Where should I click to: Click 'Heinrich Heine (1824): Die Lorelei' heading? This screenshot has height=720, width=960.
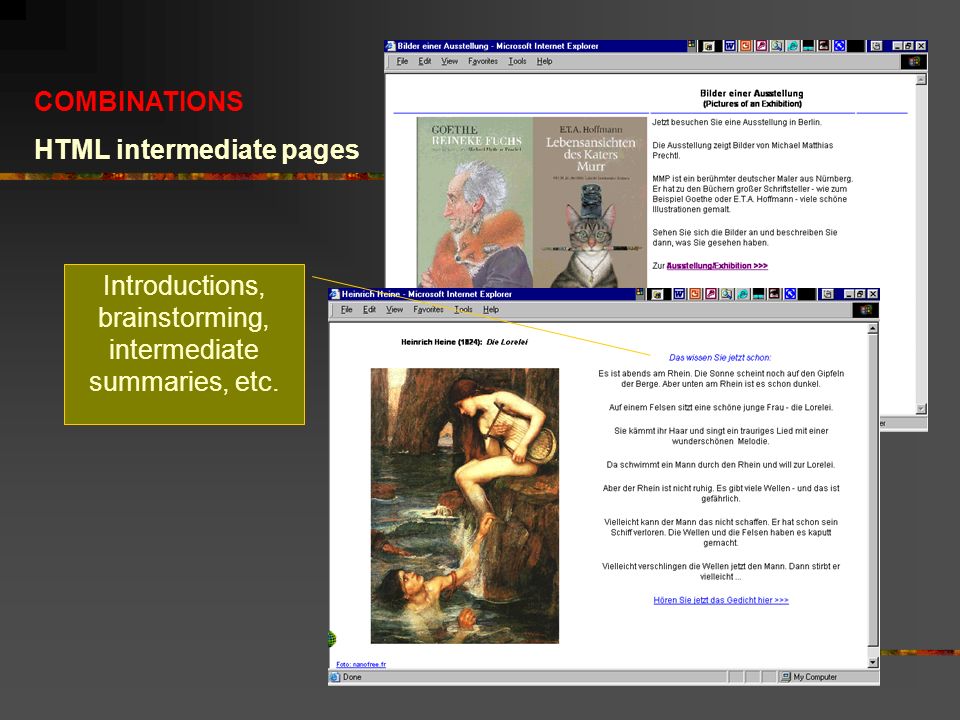[x=464, y=342]
